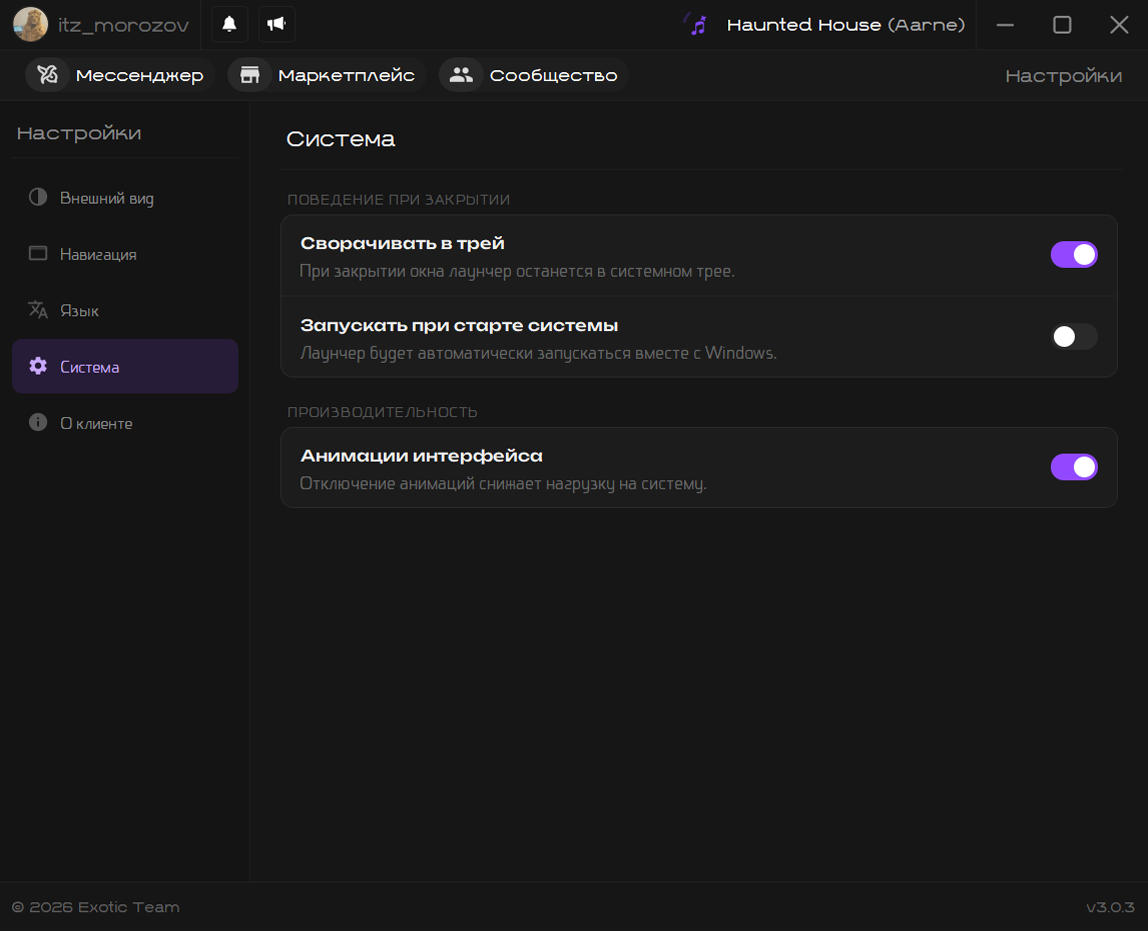This screenshot has width=1148, height=931.
Task: Enable Запускать при старте системы toggle
Action: point(1073,337)
